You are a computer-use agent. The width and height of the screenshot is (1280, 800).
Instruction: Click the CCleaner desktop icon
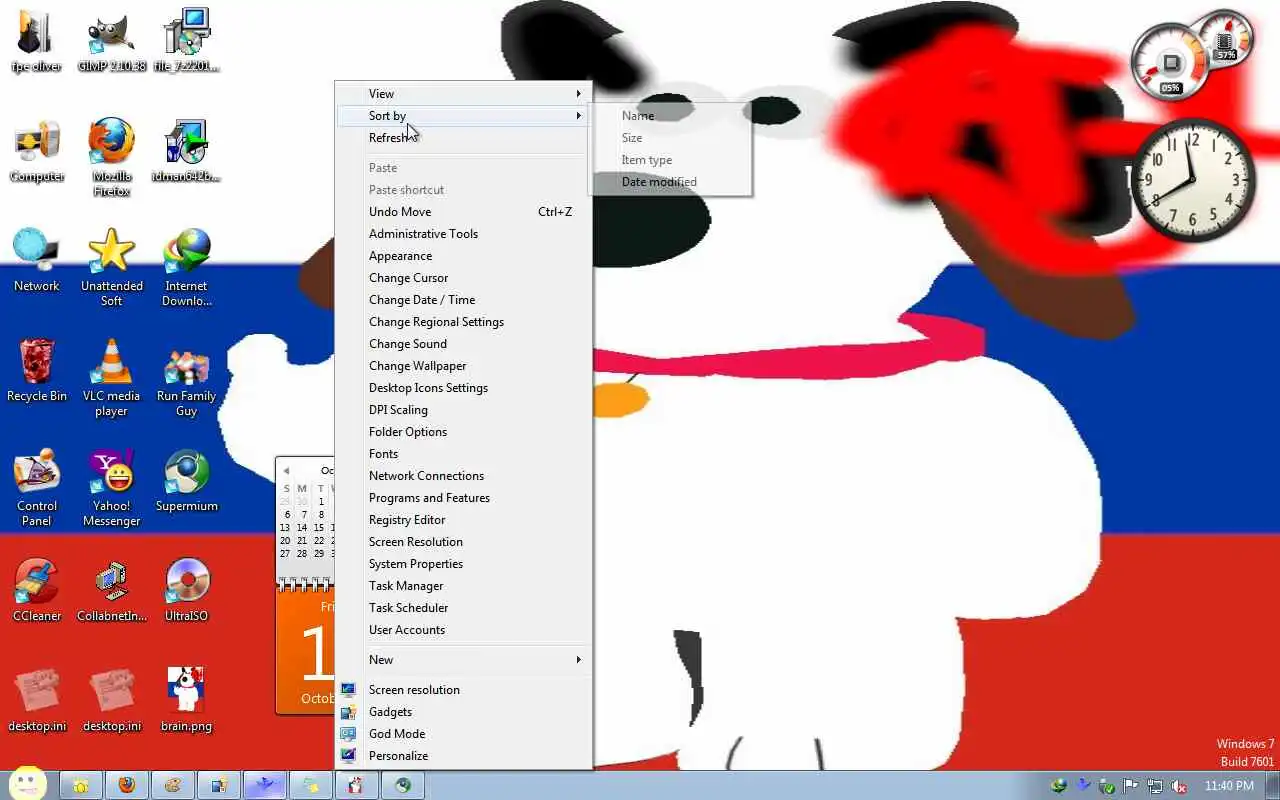tap(37, 590)
